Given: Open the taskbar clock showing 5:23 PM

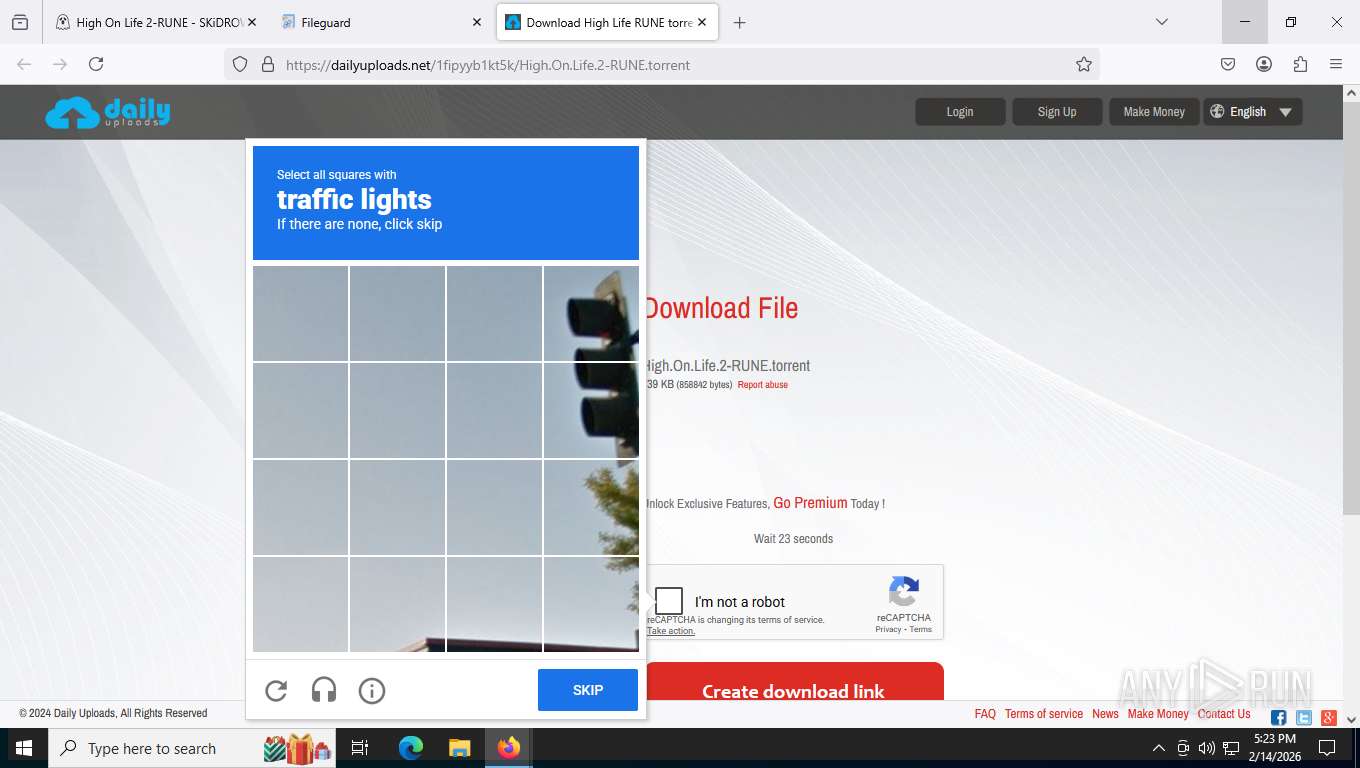Looking at the screenshot, I should pyautogui.click(x=1274, y=748).
